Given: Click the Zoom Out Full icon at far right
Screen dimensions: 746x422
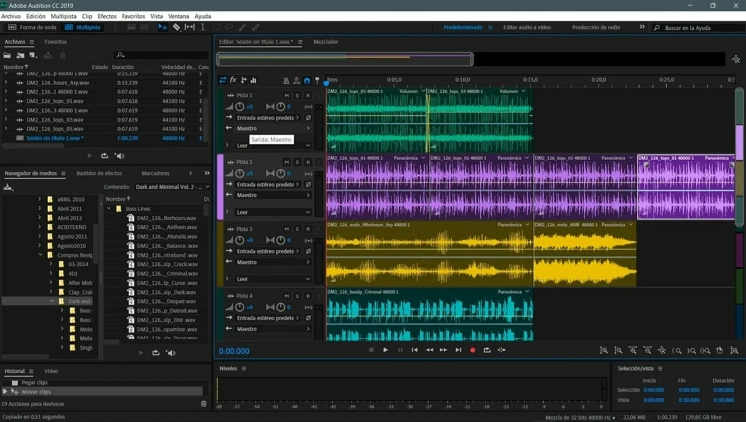Looking at the screenshot, I should [x=735, y=351].
